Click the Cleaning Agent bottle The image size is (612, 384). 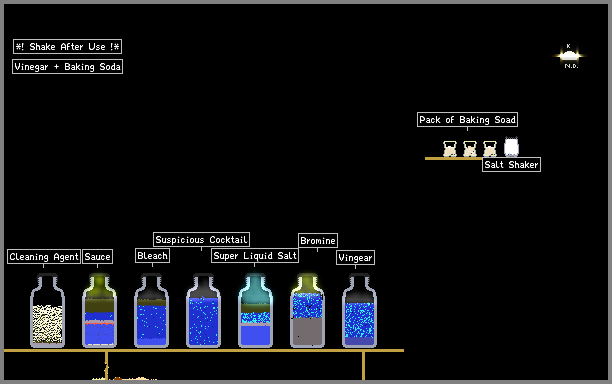point(48,310)
